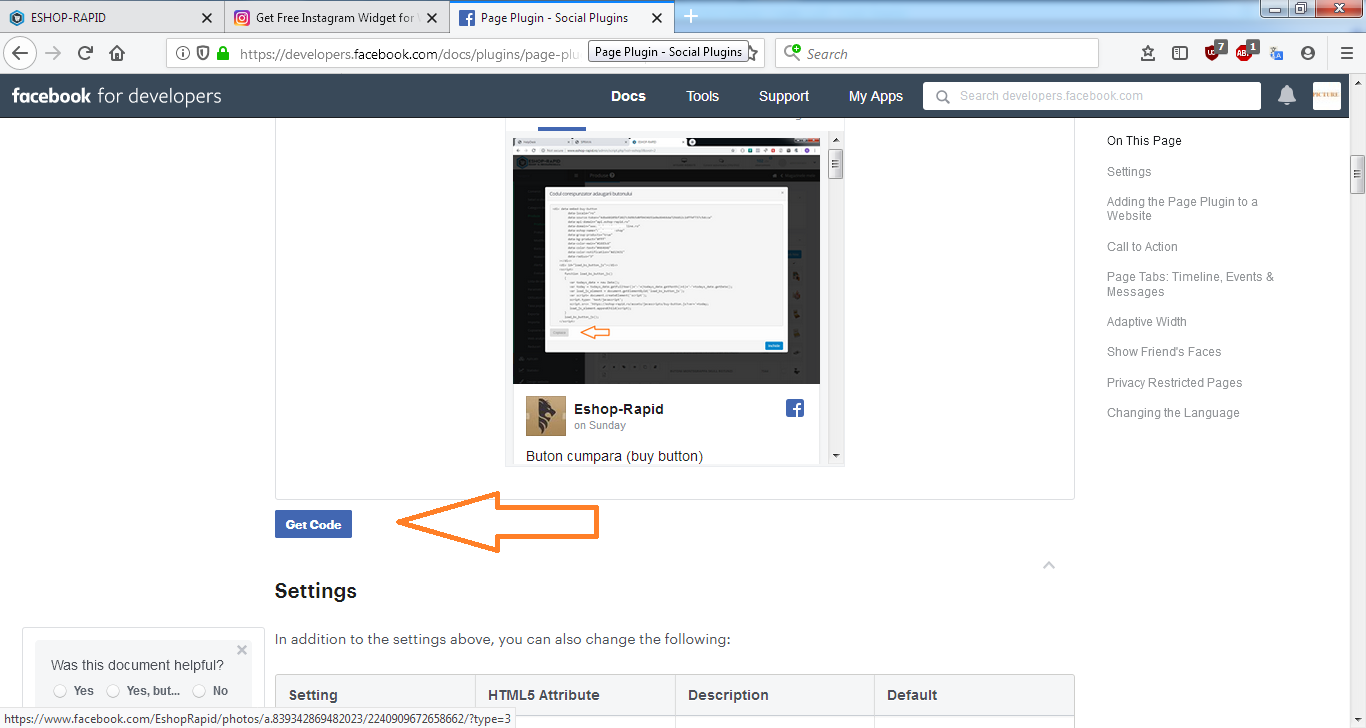Open tracking protection shield in address bar
This screenshot has width=1366, height=728.
point(203,53)
